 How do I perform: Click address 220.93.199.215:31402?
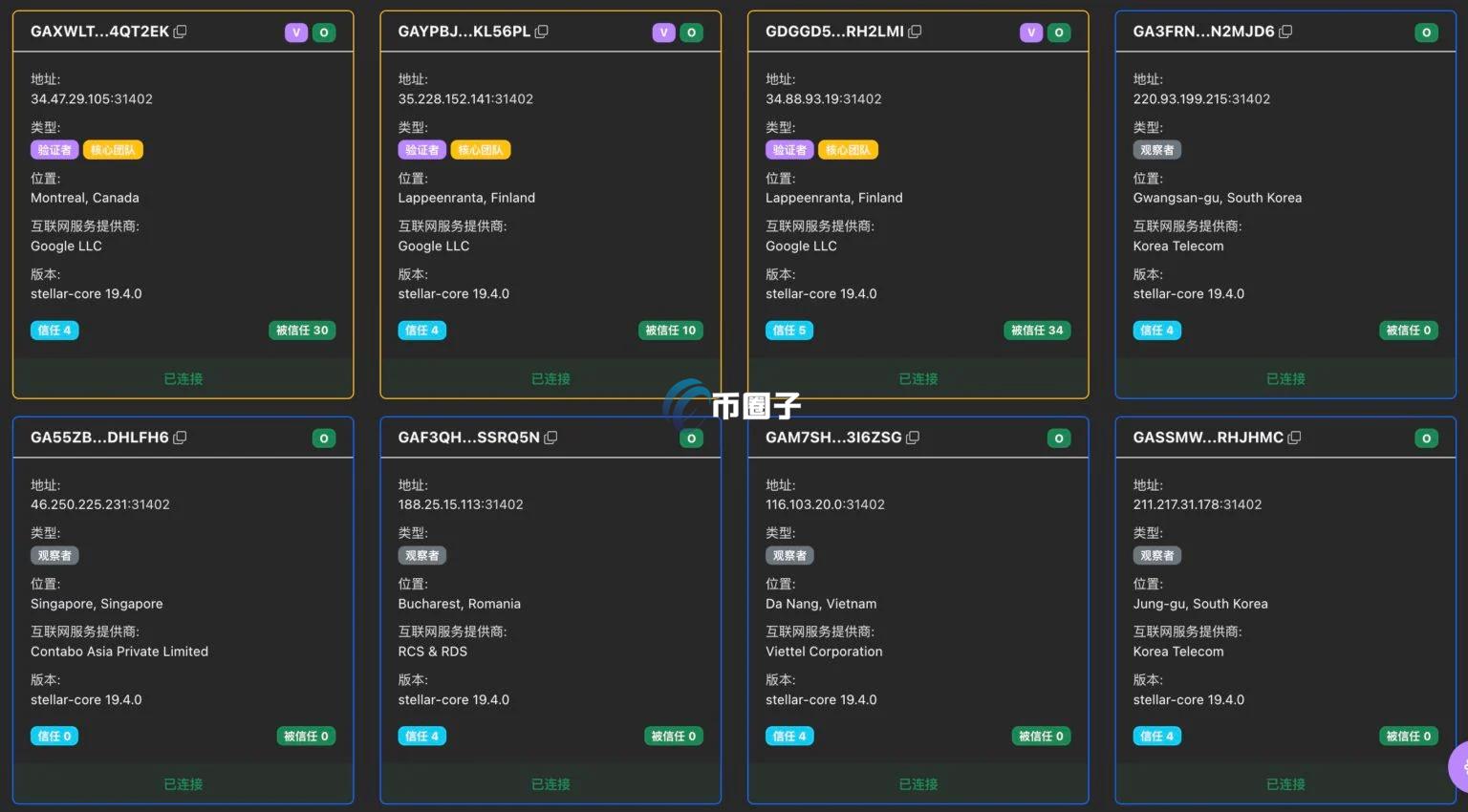pyautogui.click(x=1201, y=99)
